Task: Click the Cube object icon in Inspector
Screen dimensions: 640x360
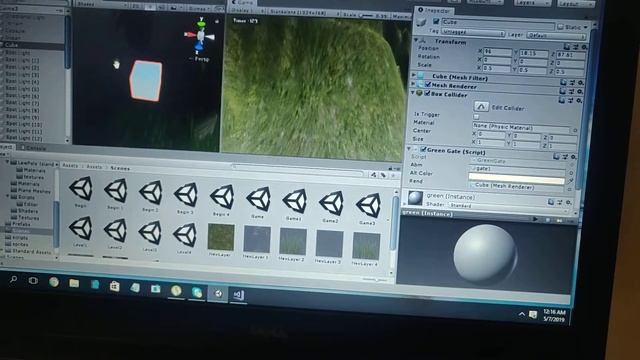Action: click(x=422, y=21)
